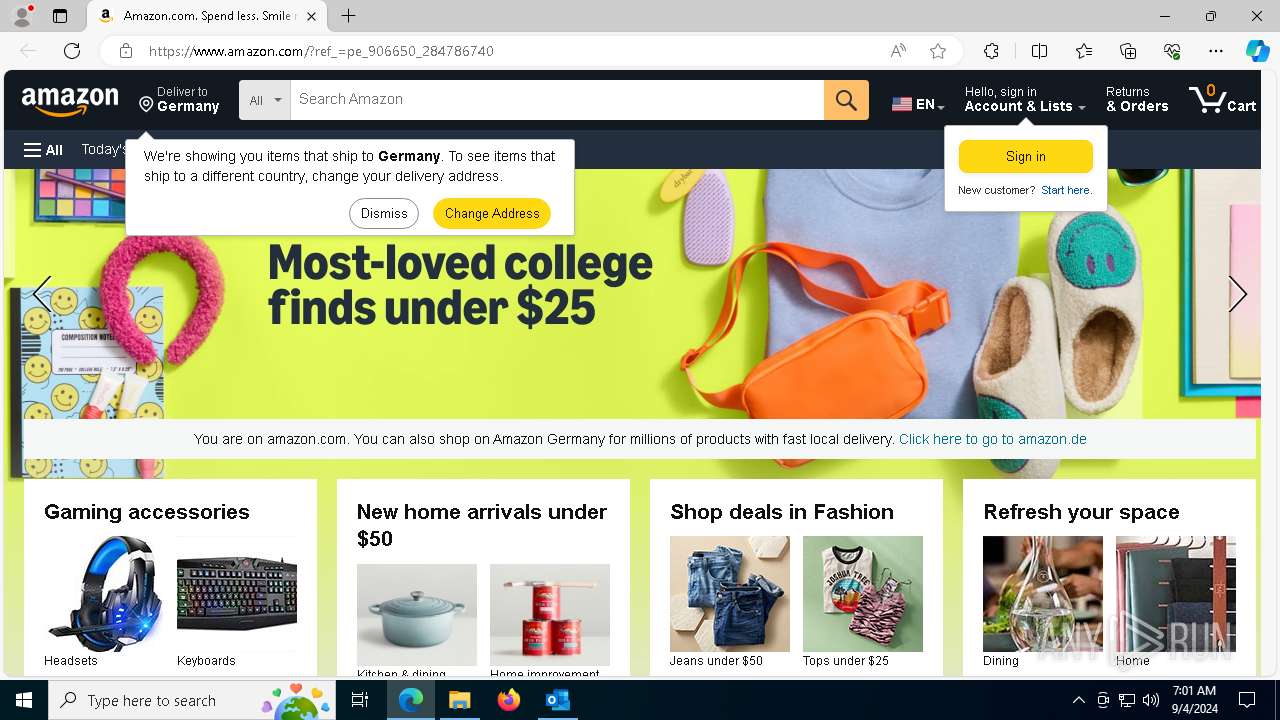1280x720 pixels.
Task: Open the EN language selector dropdown
Action: tap(918, 104)
